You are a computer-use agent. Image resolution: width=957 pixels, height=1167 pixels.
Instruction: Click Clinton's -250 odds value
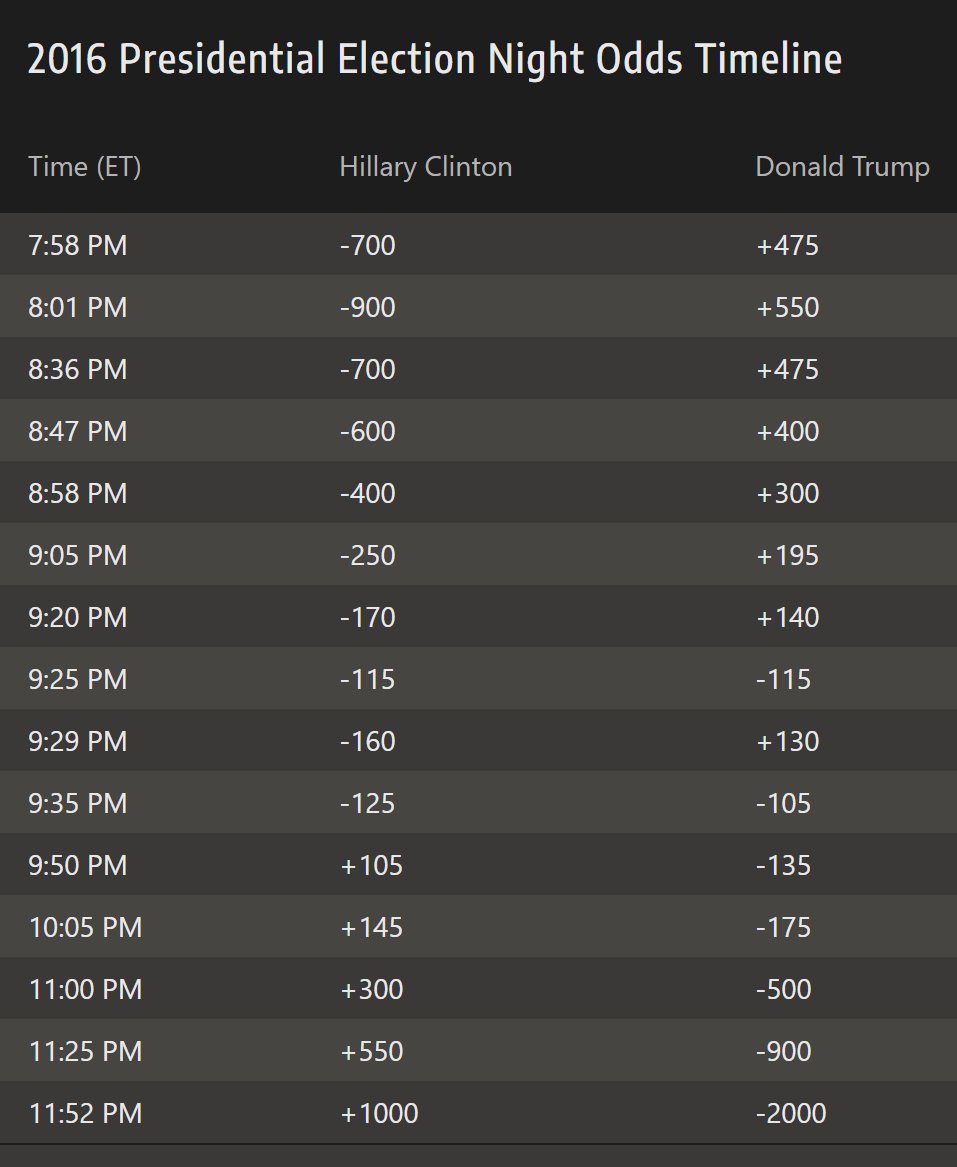[x=368, y=555]
